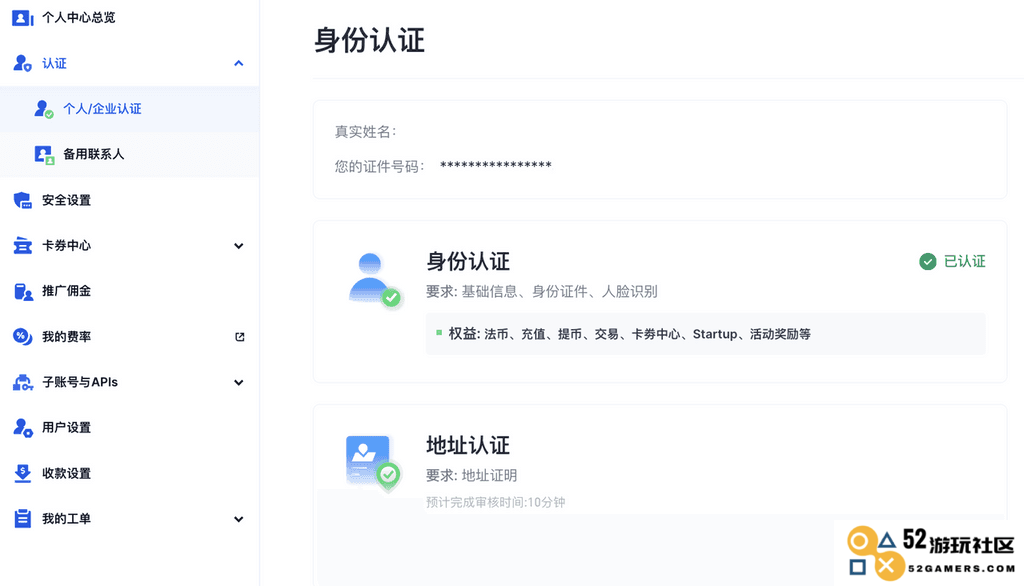Click the 备用联系人 contact icon
The height and width of the screenshot is (586, 1024).
click(44, 155)
